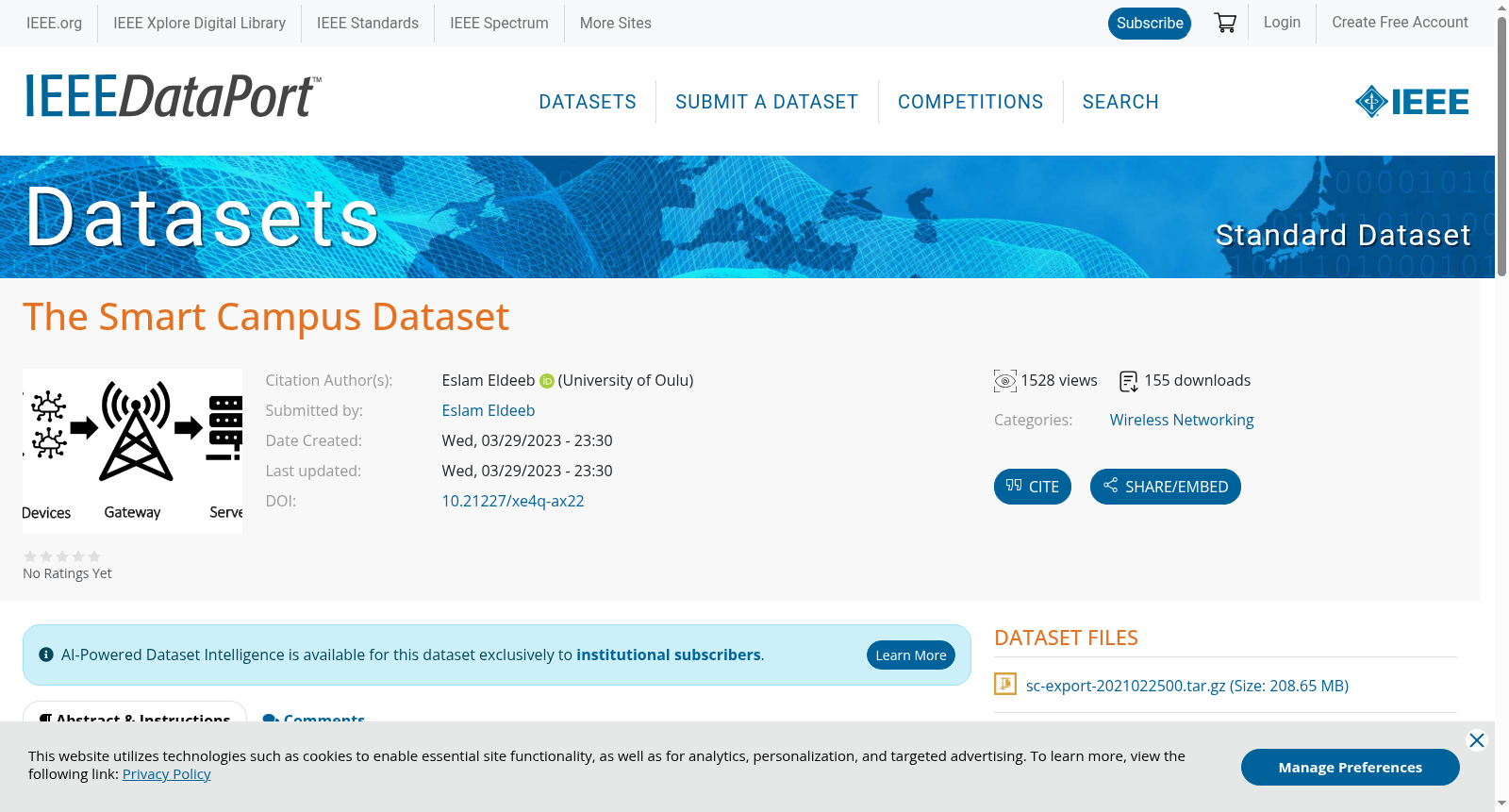Select the 1528 views count text

[1059, 381]
